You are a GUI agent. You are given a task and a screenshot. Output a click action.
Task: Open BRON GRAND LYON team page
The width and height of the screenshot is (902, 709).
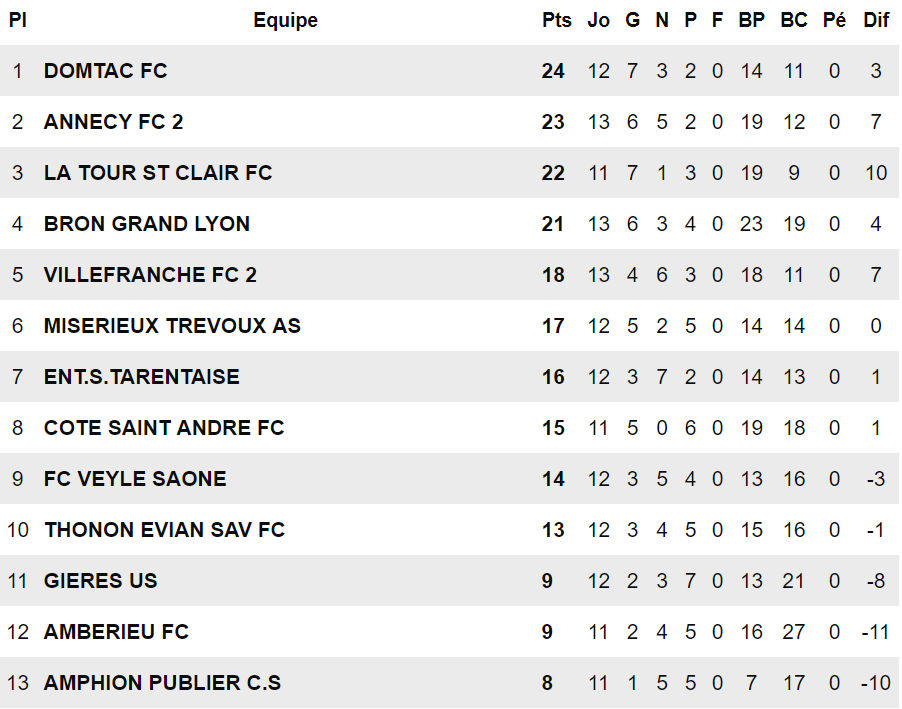tap(147, 224)
